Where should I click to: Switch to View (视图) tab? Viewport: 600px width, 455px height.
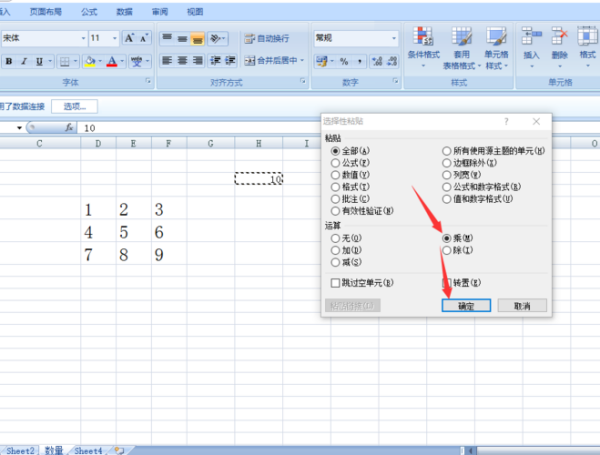click(x=195, y=12)
